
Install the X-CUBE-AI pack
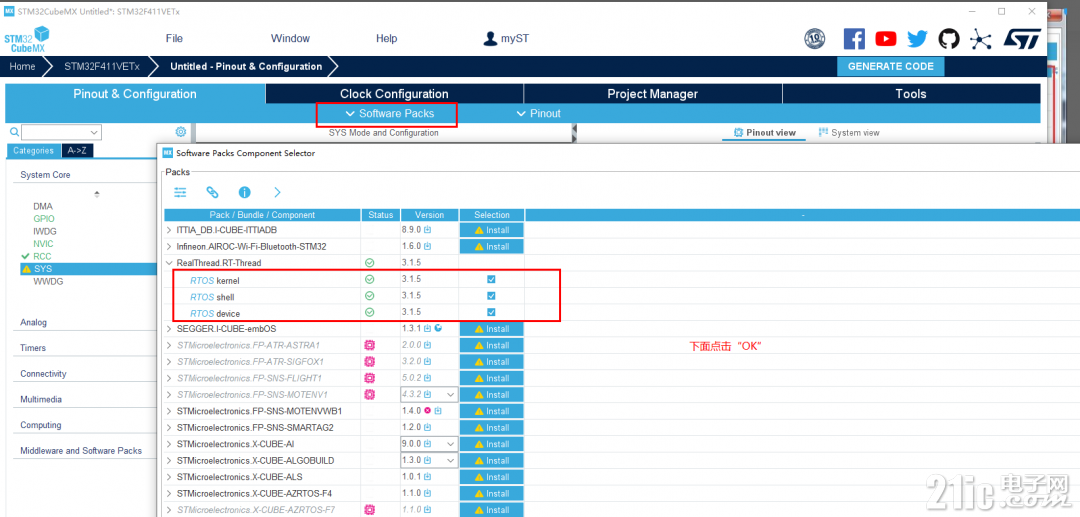coord(492,444)
